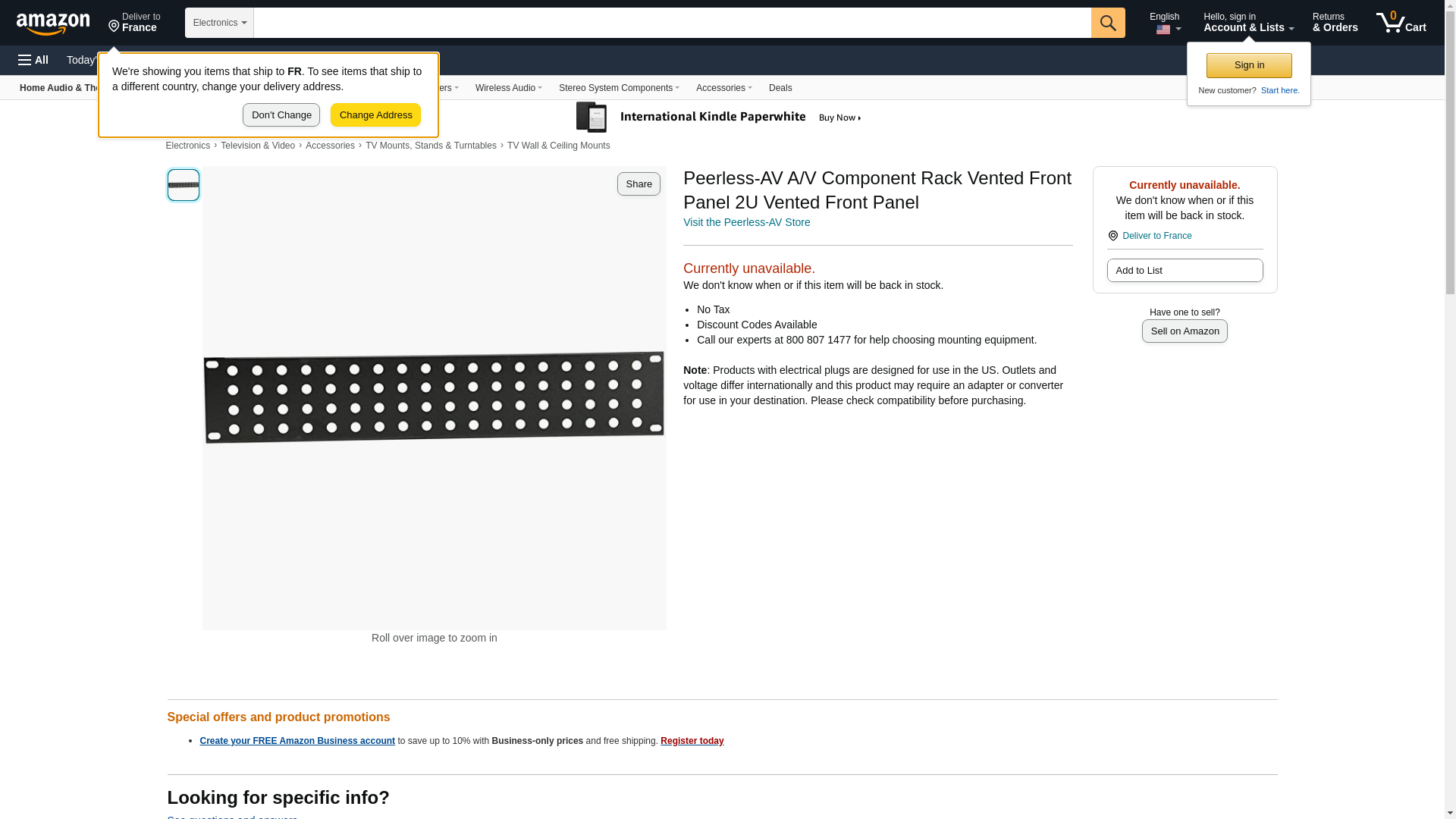Click Deliver to France link in buy box
The width and height of the screenshot is (1456, 819).
[1156, 236]
